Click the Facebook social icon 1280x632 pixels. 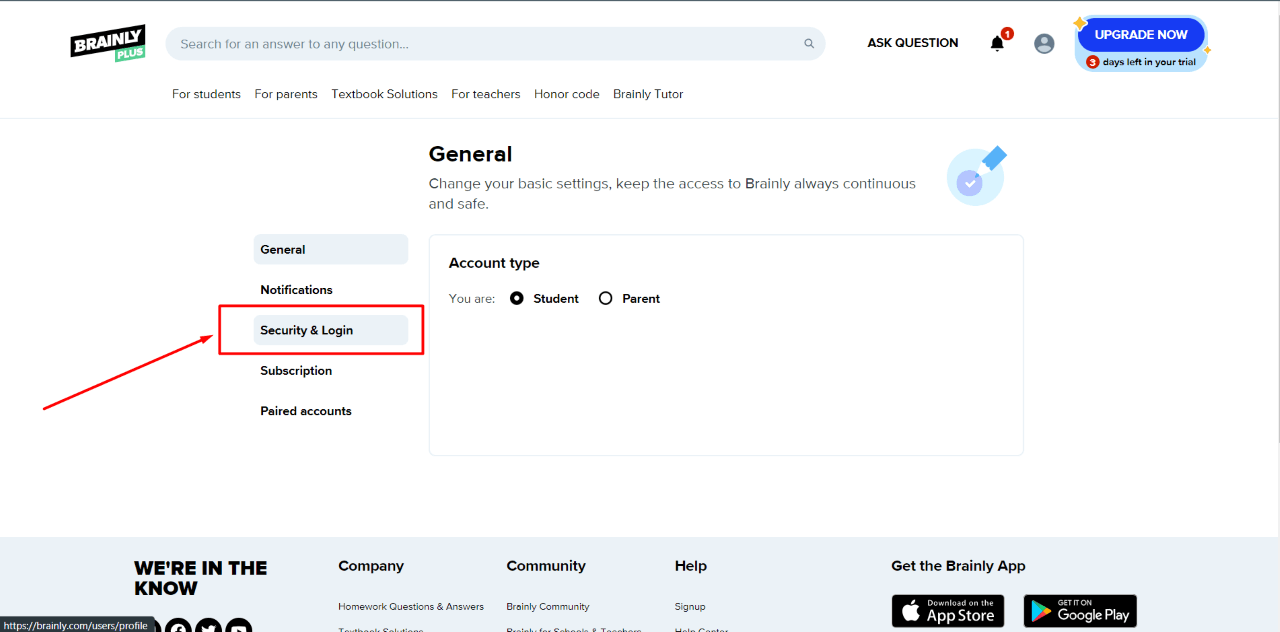pyautogui.click(x=178, y=626)
